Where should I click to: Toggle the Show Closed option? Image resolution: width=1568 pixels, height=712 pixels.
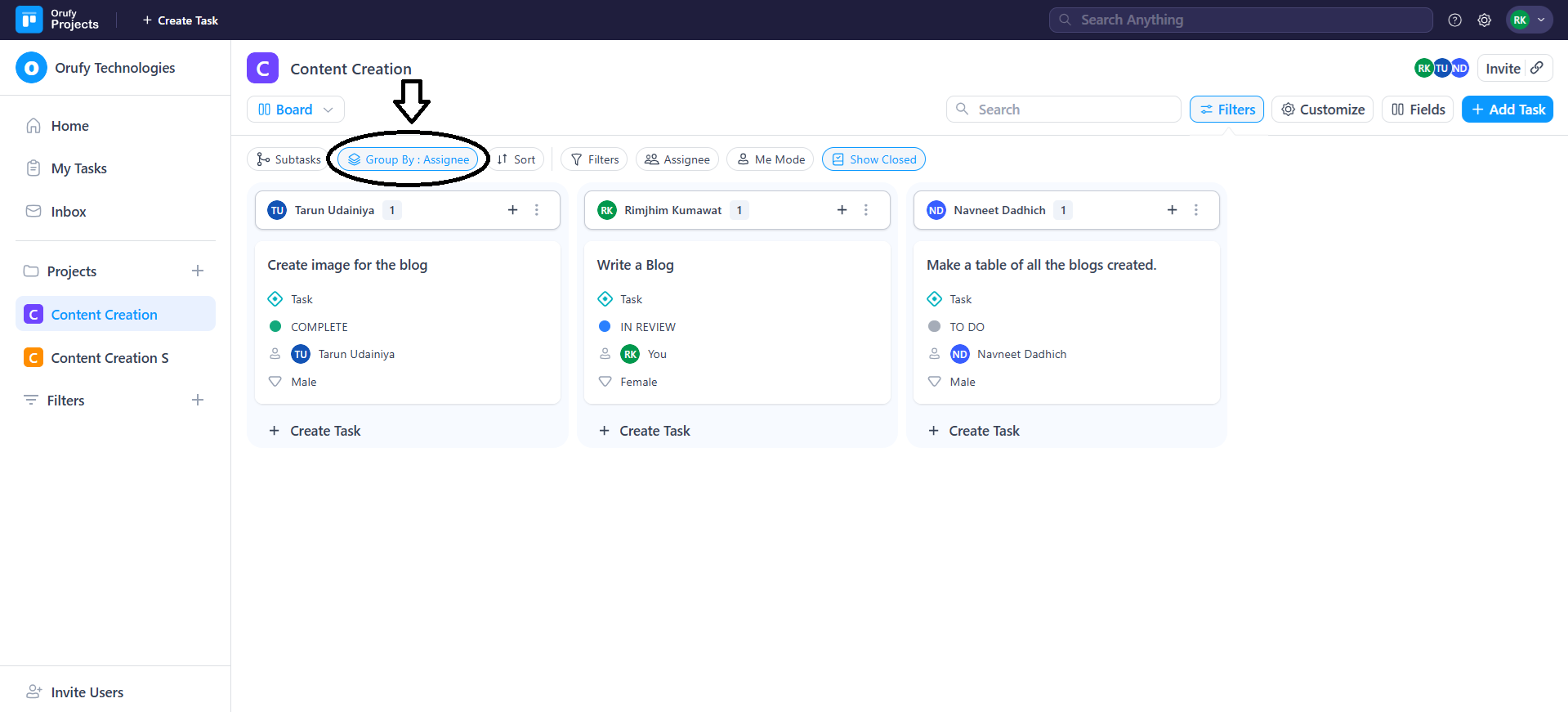tap(873, 159)
